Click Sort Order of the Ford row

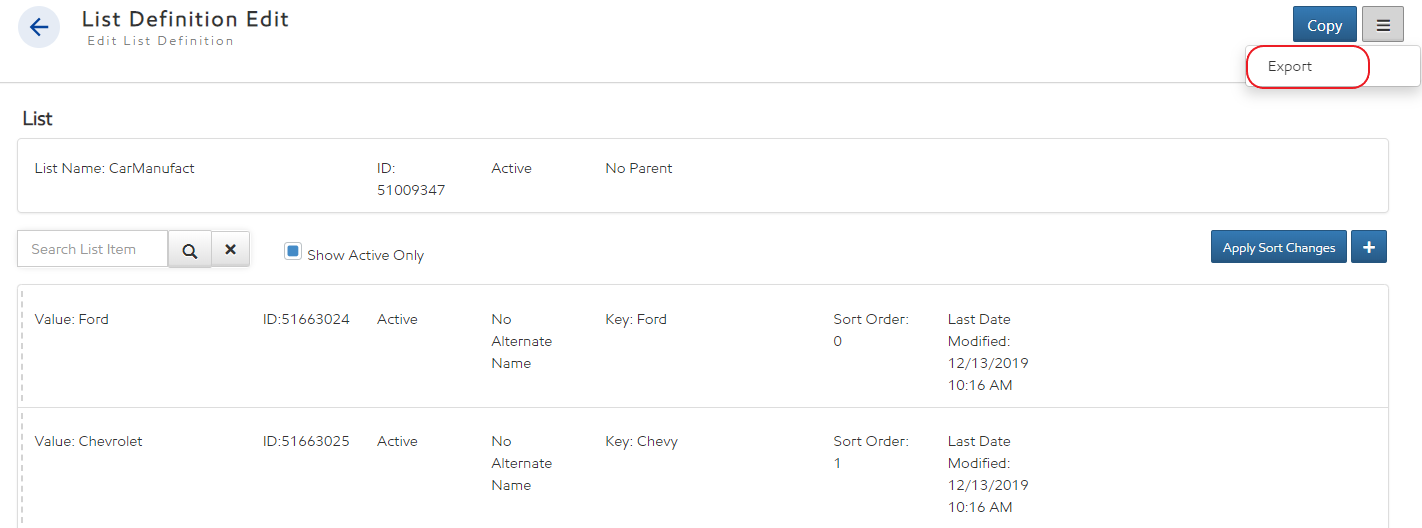tap(870, 330)
